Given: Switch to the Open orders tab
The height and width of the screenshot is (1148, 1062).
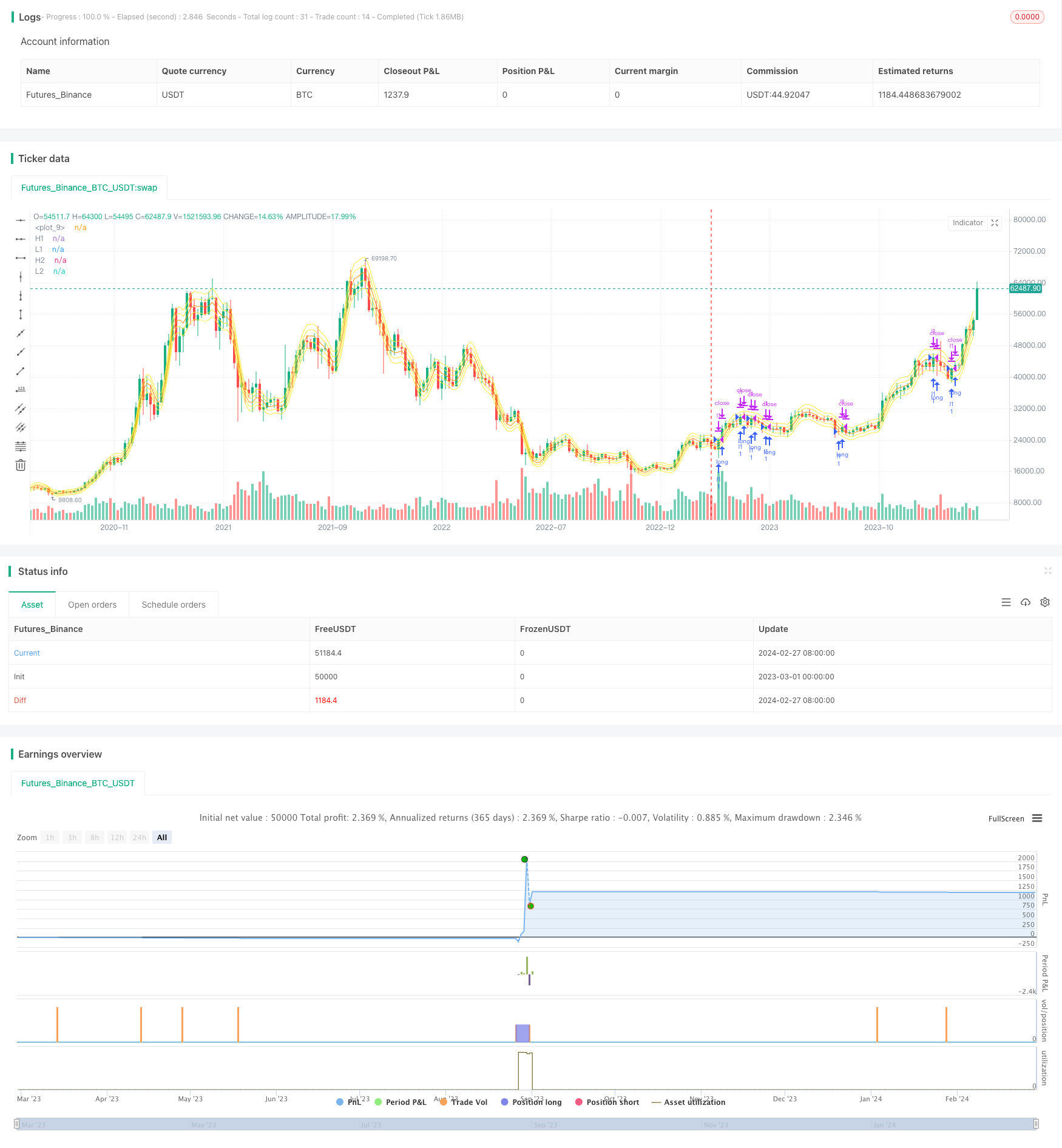Looking at the screenshot, I should pos(92,605).
